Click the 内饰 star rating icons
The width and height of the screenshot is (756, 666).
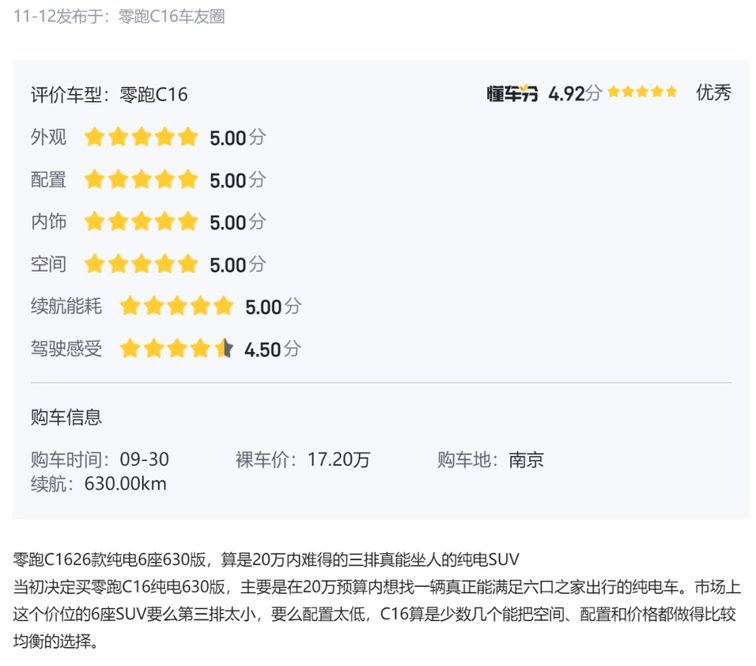pos(141,222)
